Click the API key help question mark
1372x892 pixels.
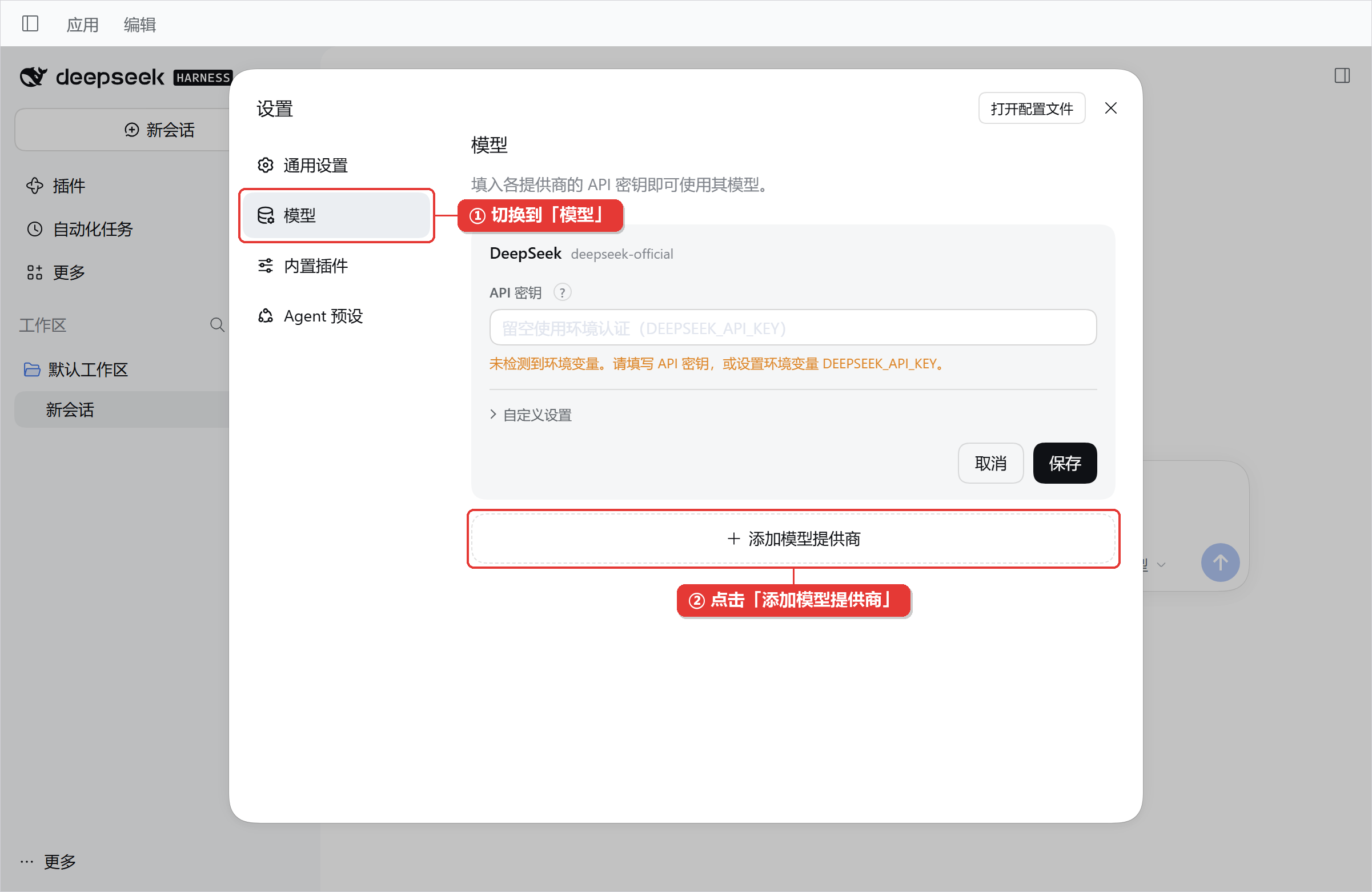pyautogui.click(x=562, y=293)
